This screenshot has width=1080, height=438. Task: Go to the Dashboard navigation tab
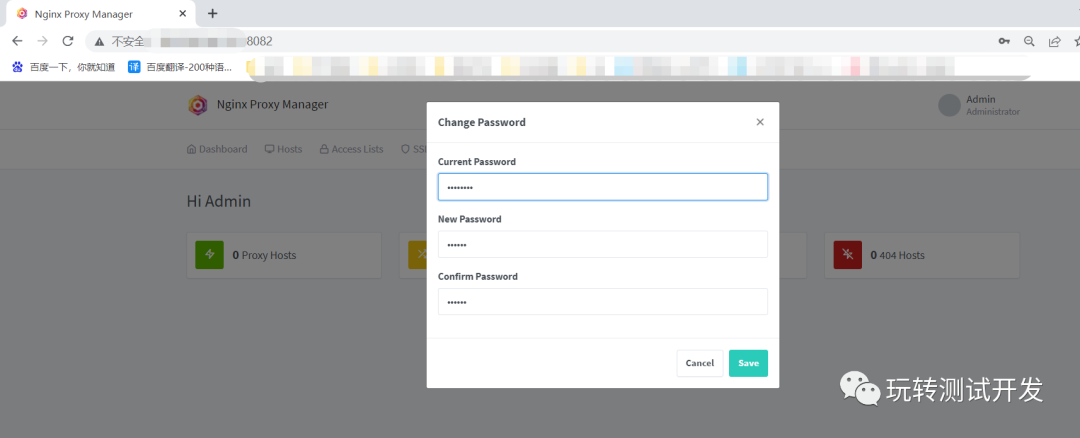[x=217, y=149]
